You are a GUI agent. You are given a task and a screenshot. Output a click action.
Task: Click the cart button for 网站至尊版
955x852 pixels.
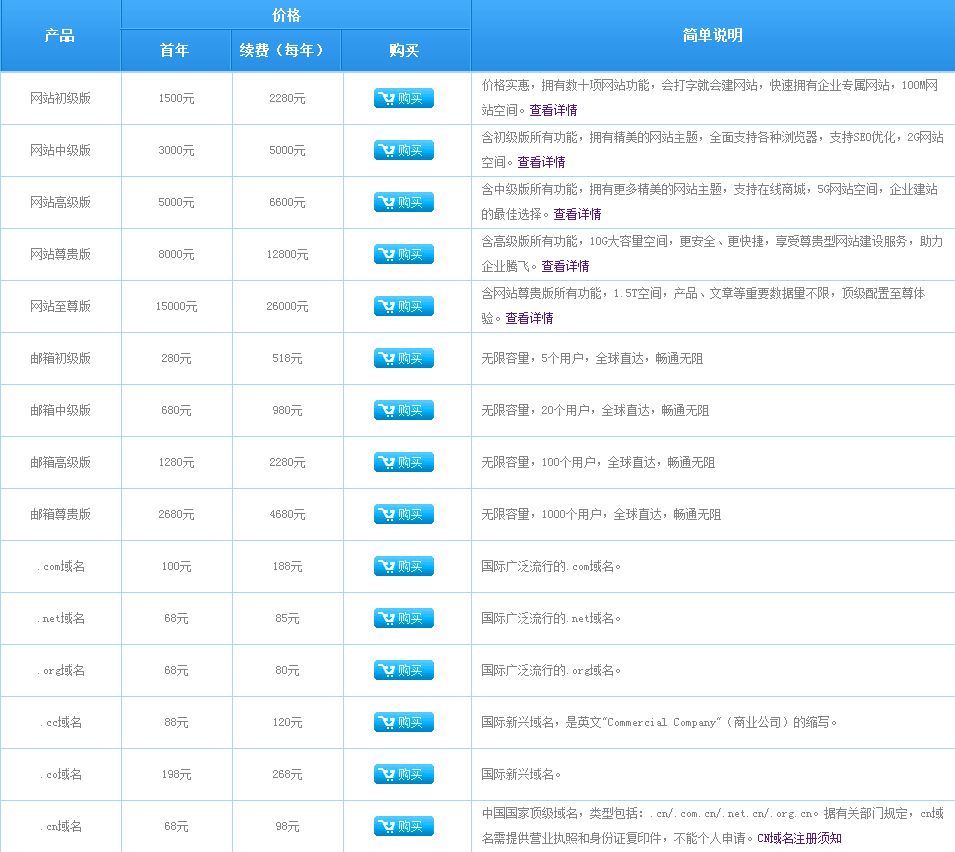pyautogui.click(x=404, y=306)
